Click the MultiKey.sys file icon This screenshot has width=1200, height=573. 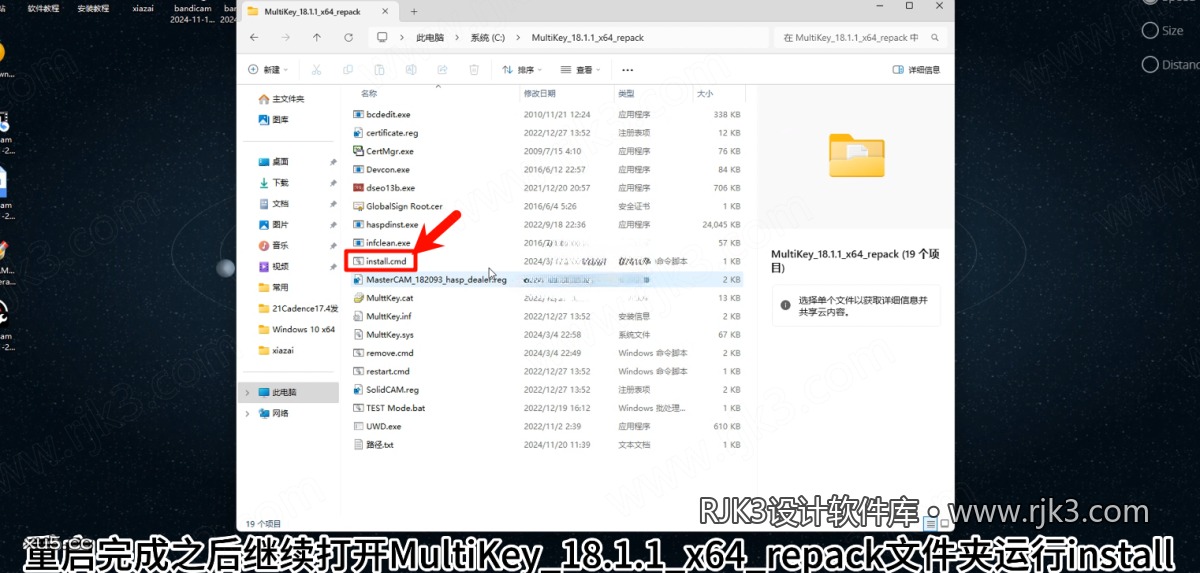pos(359,334)
